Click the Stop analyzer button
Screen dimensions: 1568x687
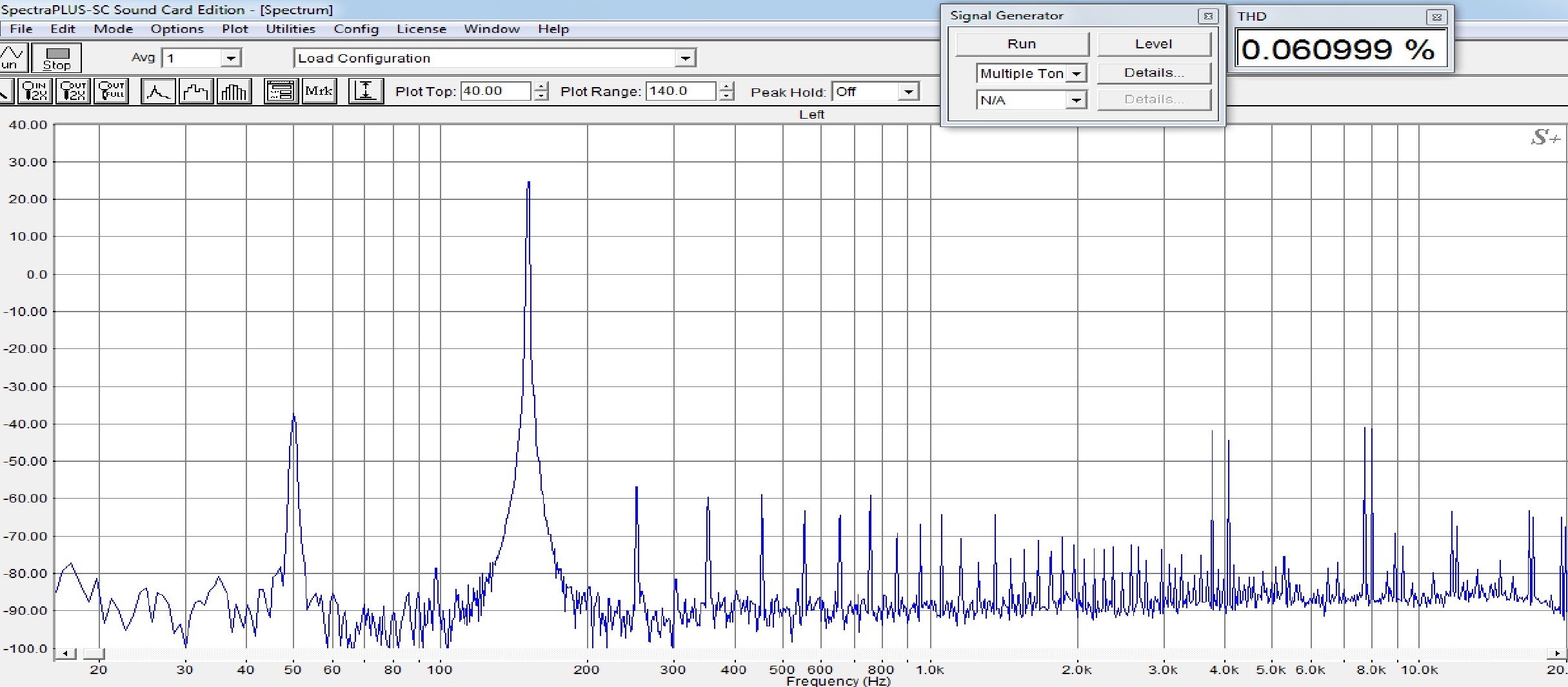pyautogui.click(x=57, y=58)
